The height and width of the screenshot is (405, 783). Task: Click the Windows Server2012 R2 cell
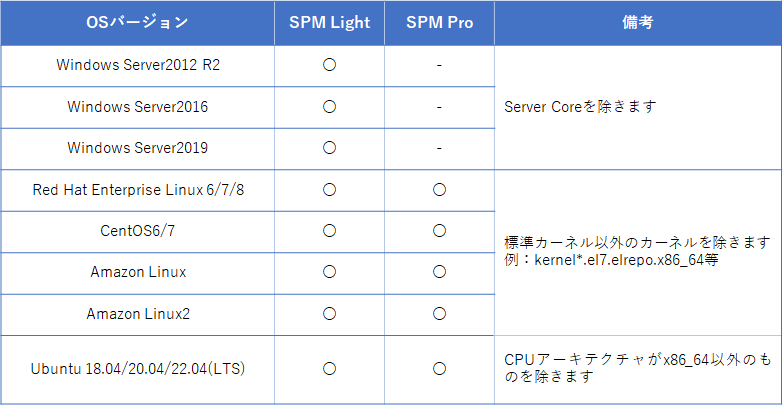coord(138,65)
